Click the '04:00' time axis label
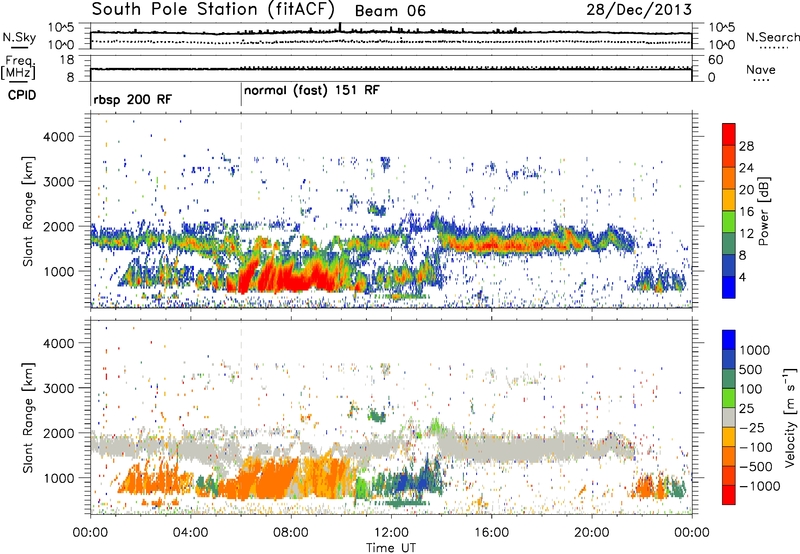 pos(191,533)
